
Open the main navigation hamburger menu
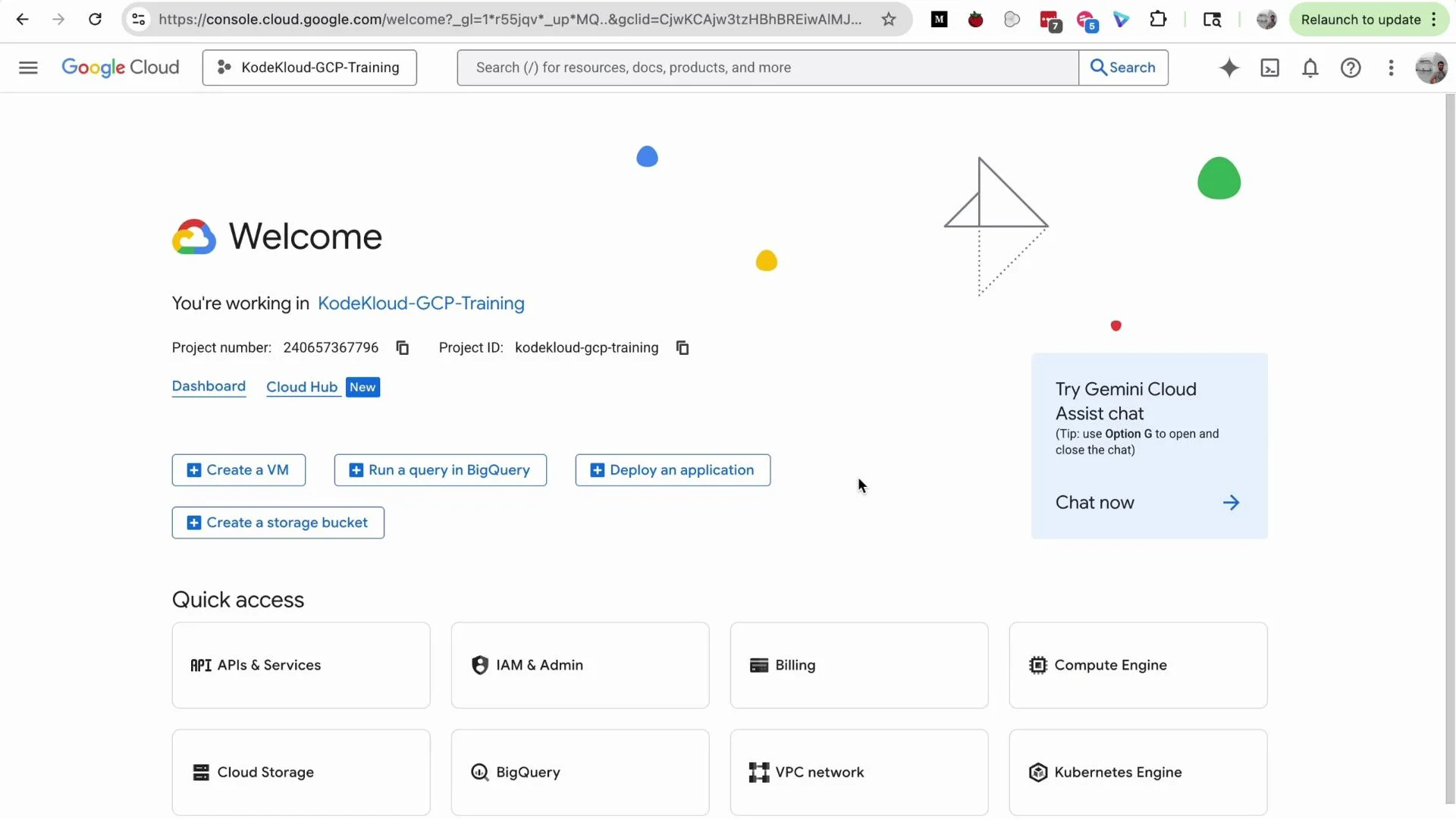coord(28,67)
